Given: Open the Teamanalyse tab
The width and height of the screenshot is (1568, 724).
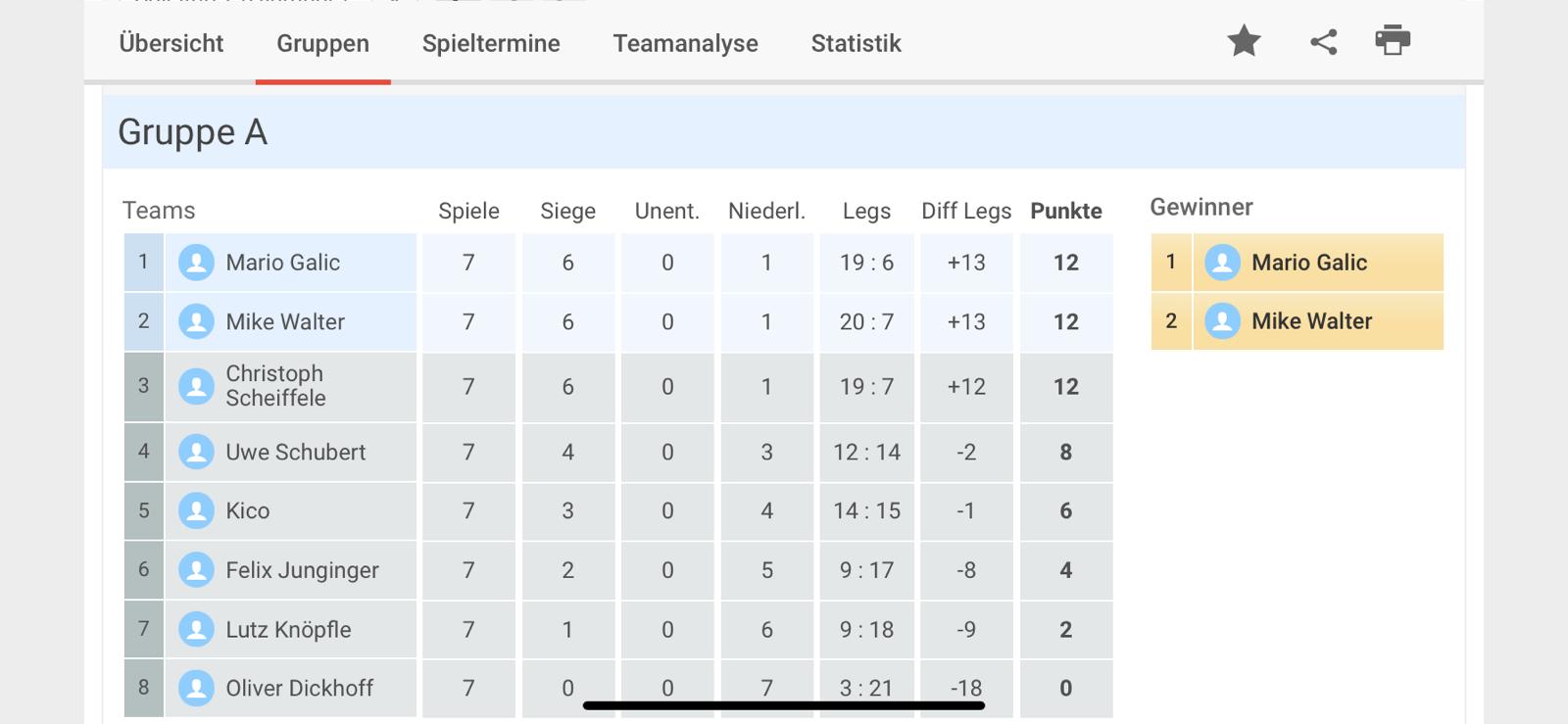Looking at the screenshot, I should (x=685, y=43).
